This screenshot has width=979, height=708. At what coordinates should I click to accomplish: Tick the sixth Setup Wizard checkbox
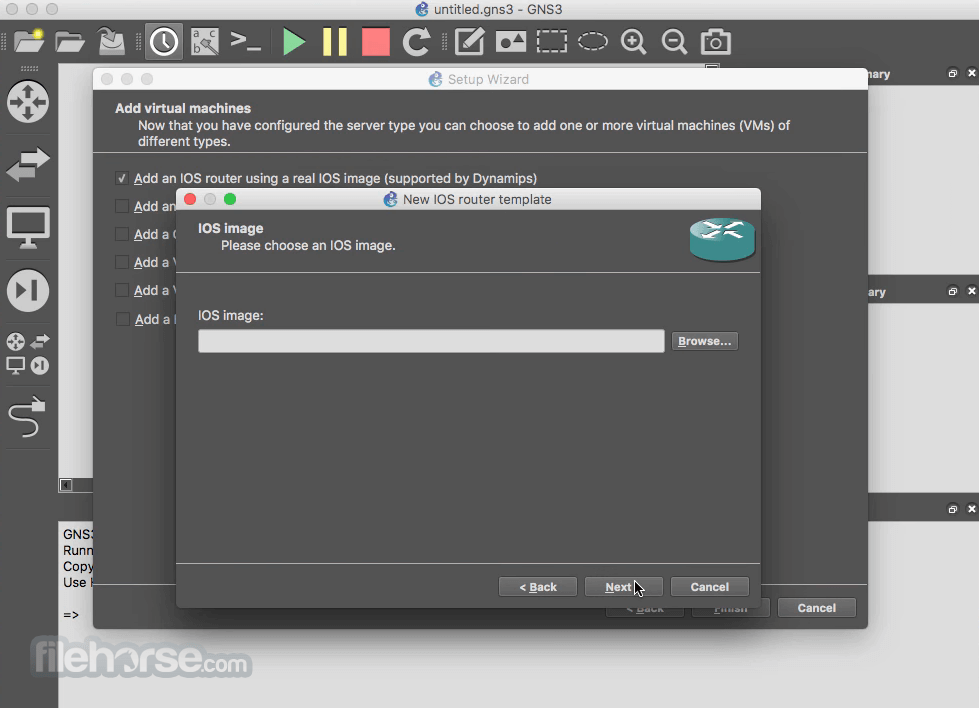coord(122,319)
